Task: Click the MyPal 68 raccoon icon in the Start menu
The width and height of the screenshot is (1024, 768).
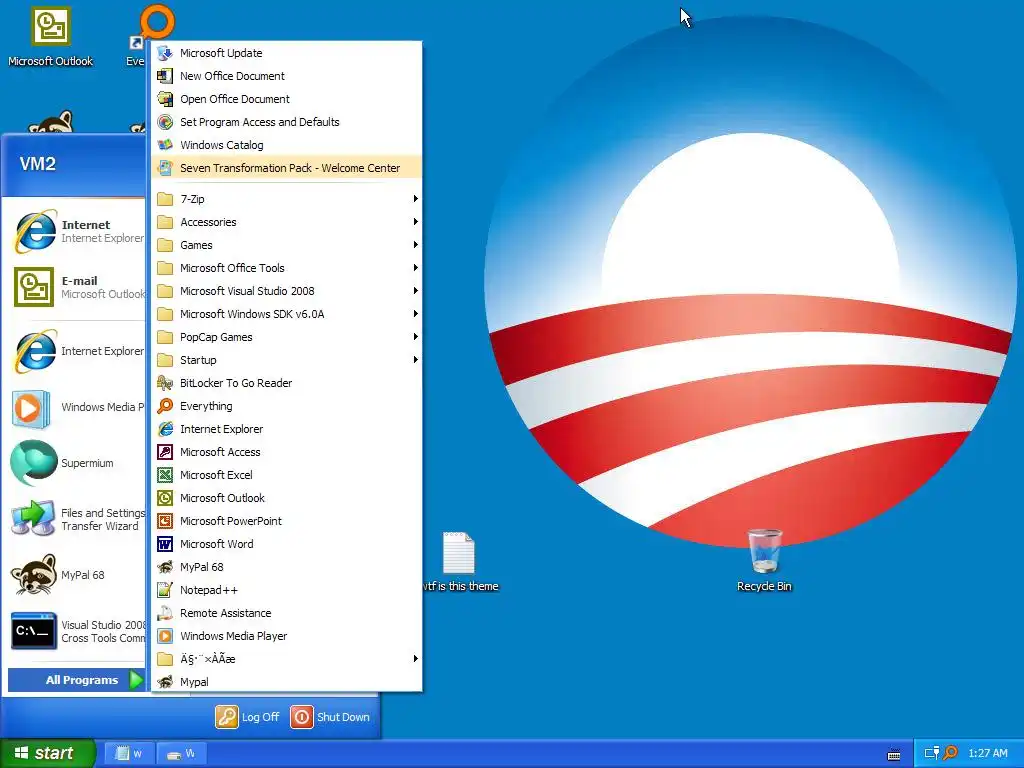Action: (x=33, y=575)
